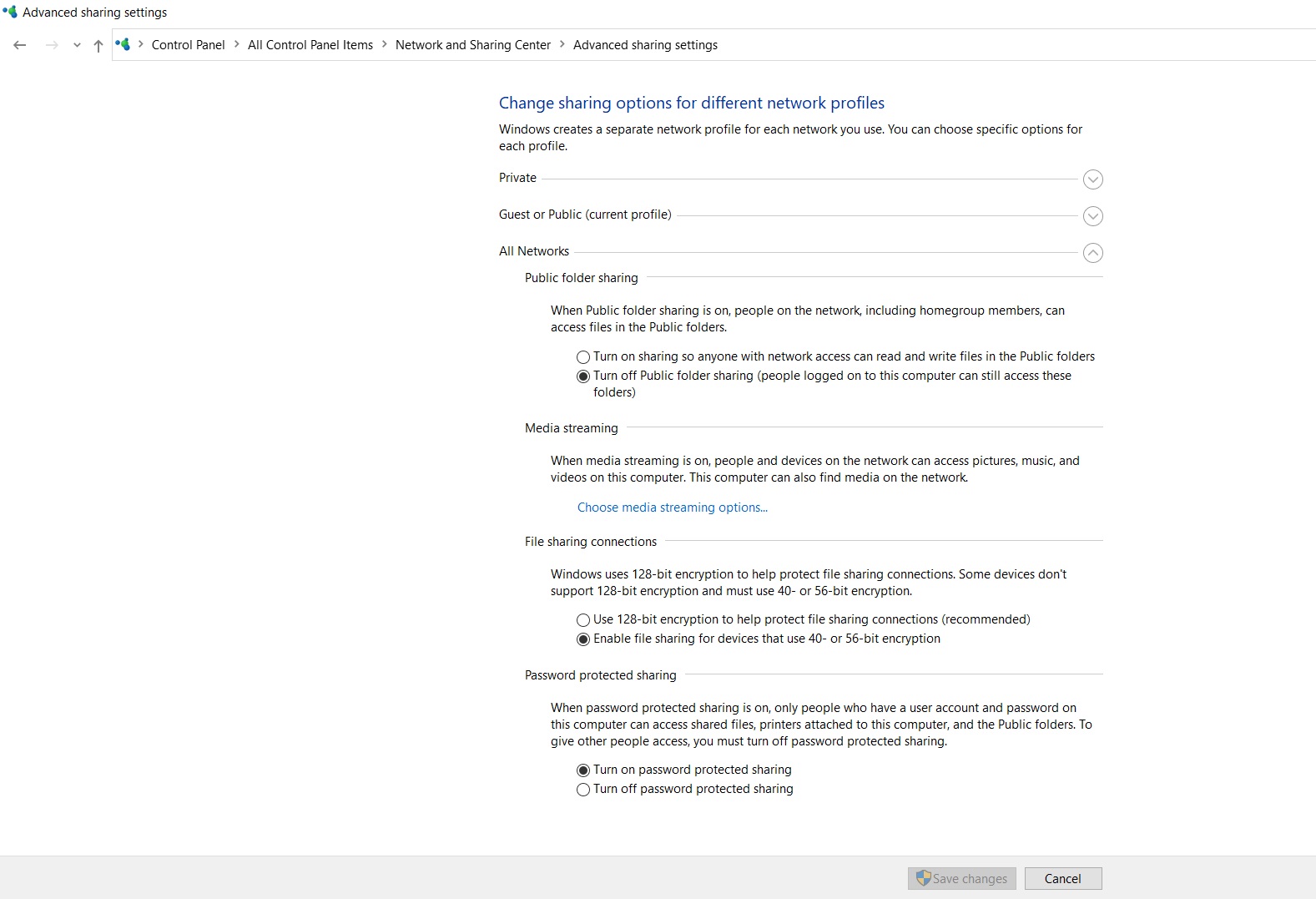The height and width of the screenshot is (899, 1316).
Task: Click the Public folder sharing heading
Action: tap(581, 278)
